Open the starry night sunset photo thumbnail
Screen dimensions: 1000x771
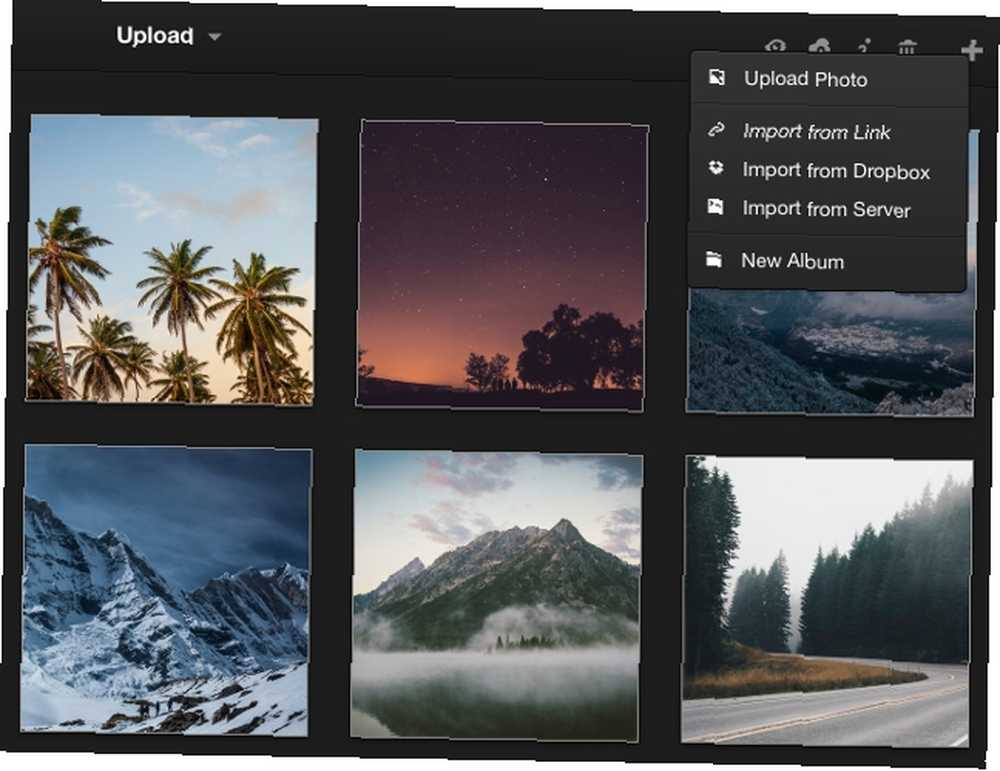tap(502, 265)
